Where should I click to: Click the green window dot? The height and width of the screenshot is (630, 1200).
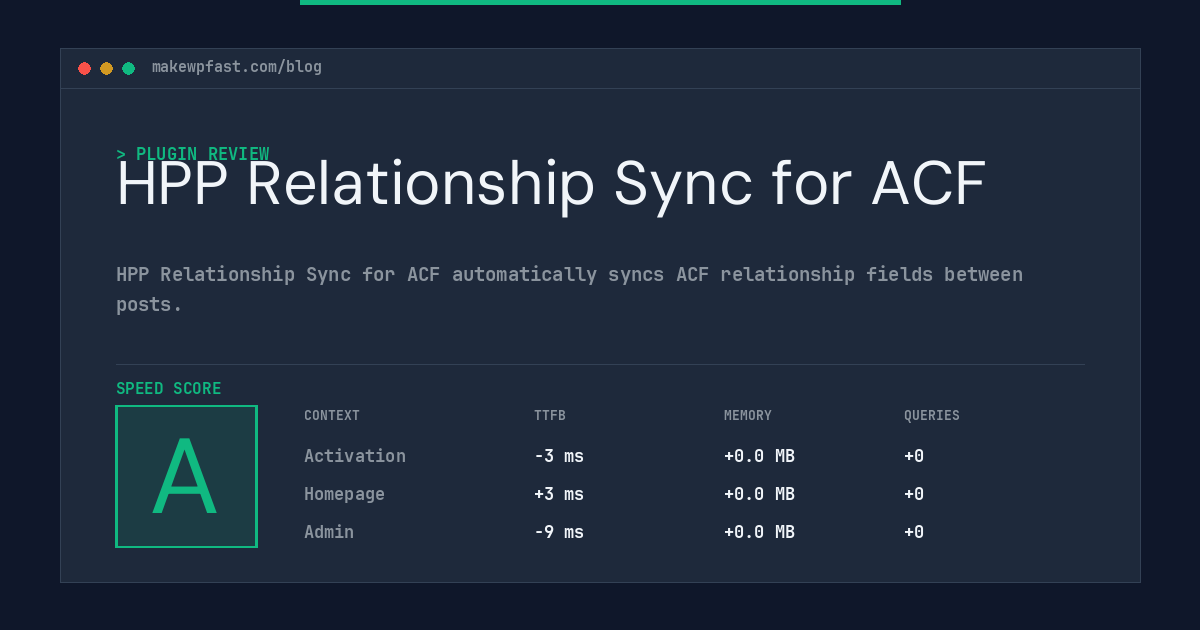coord(128,68)
